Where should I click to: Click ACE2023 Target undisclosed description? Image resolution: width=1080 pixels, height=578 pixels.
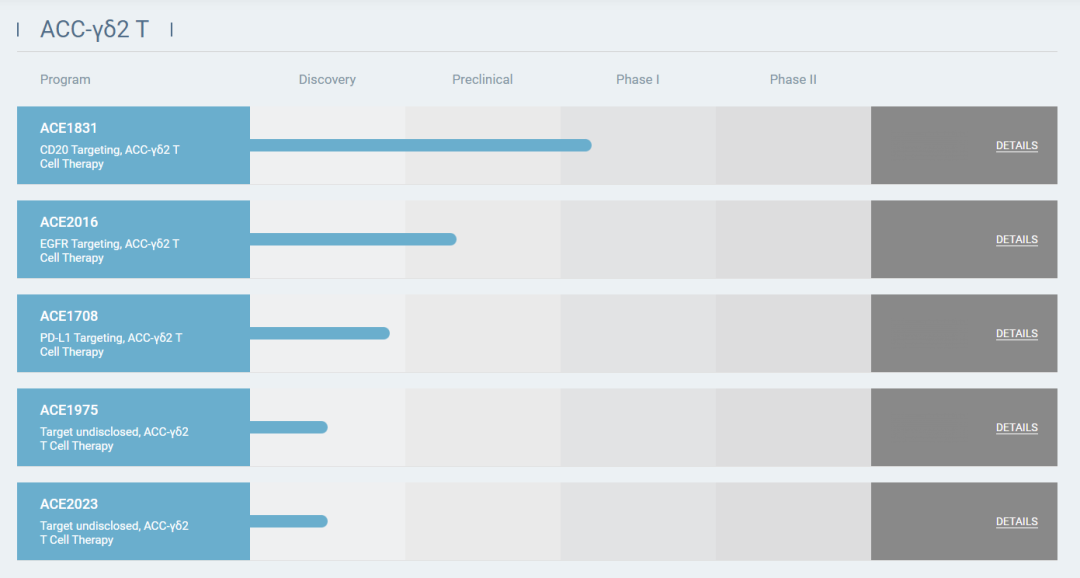(x=114, y=533)
